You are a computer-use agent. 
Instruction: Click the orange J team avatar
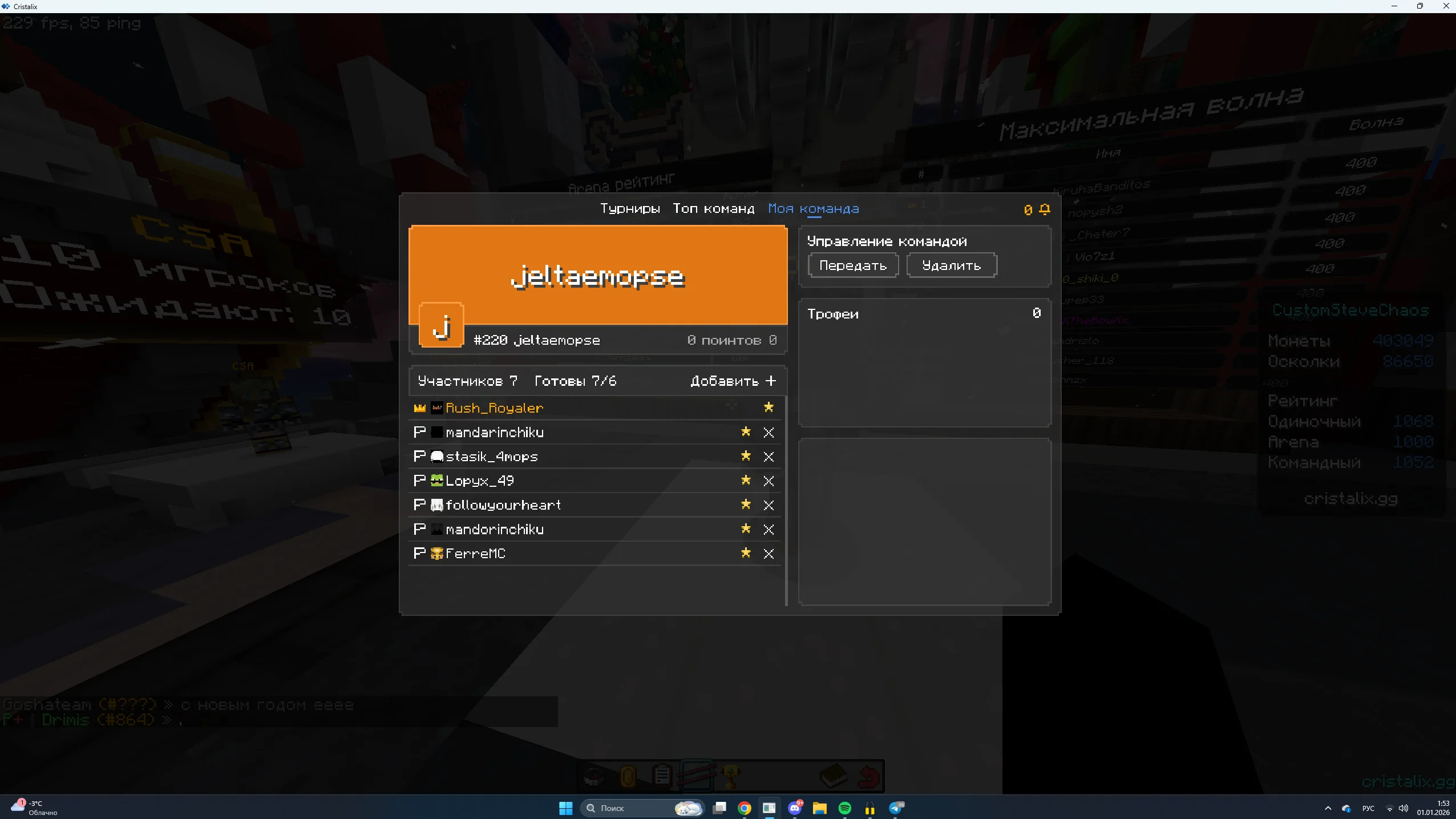[x=441, y=325]
